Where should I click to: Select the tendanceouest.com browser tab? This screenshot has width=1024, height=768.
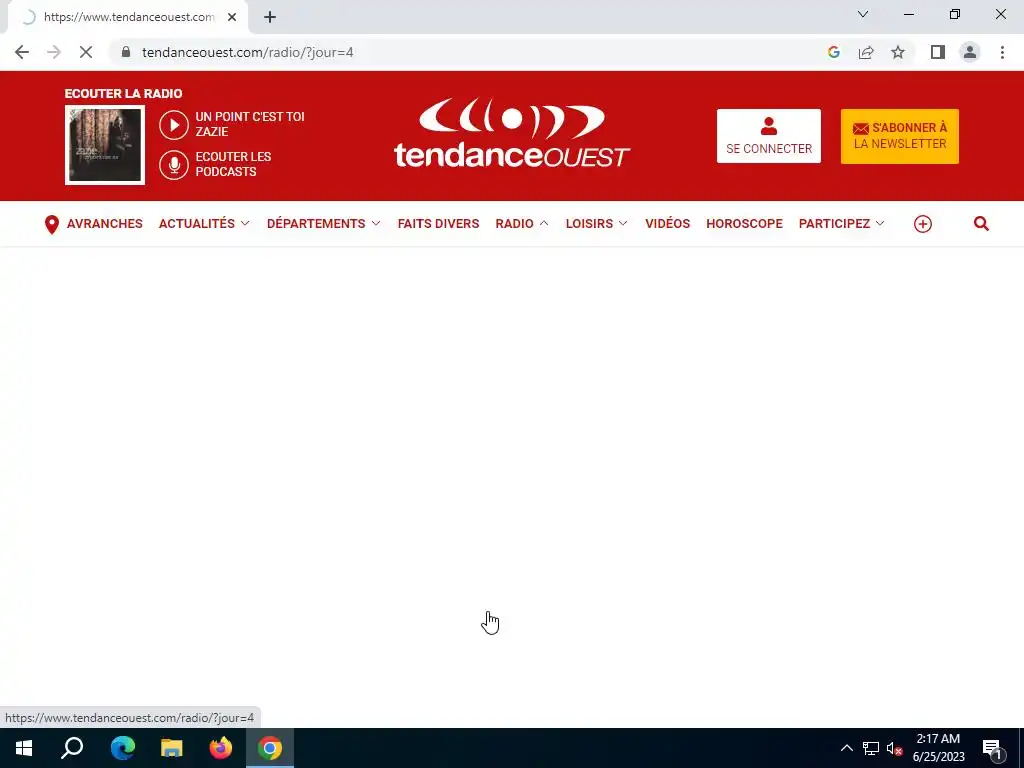[128, 17]
